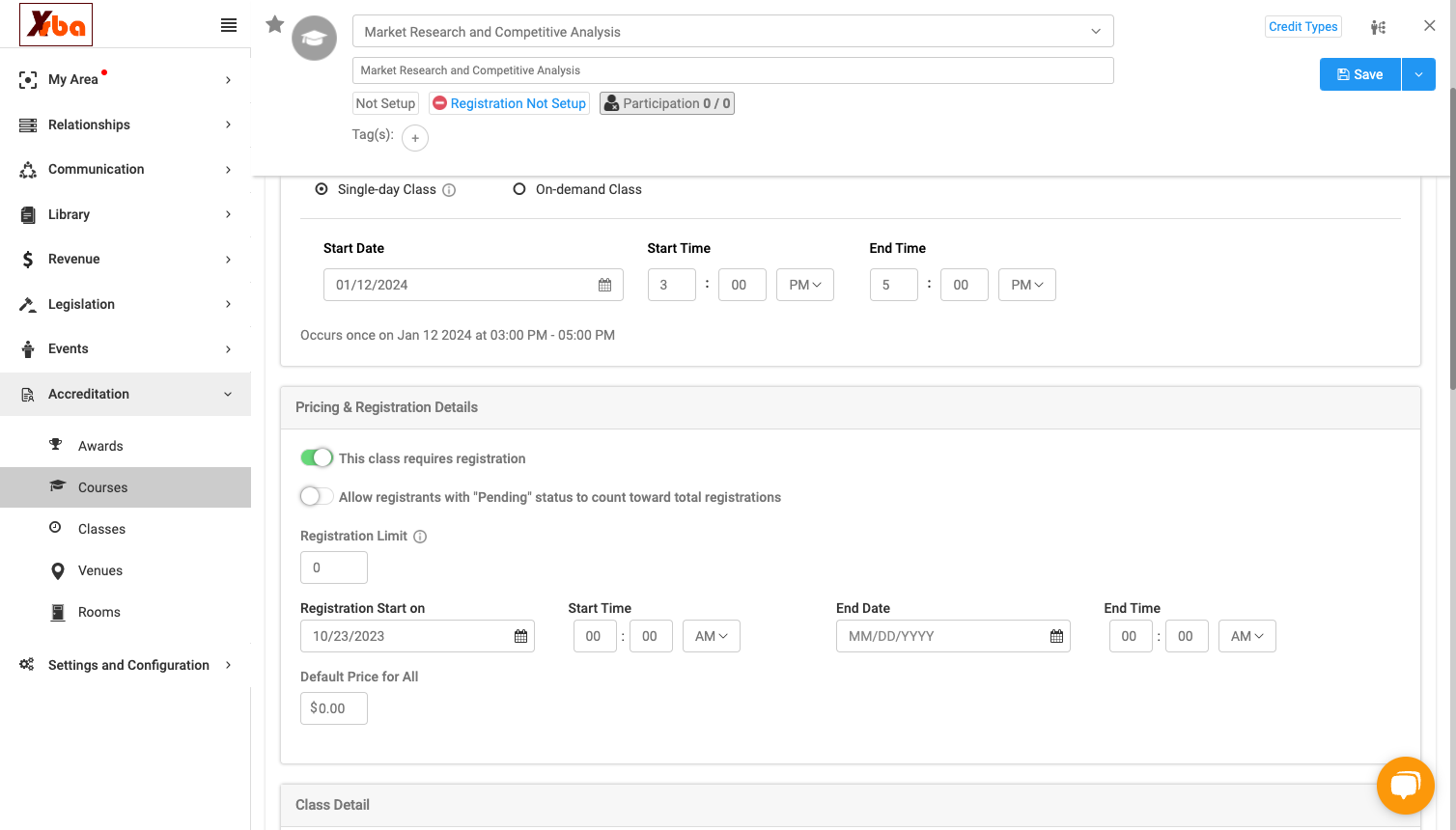Click the Rooms building icon
1456x830 pixels.
click(58, 612)
